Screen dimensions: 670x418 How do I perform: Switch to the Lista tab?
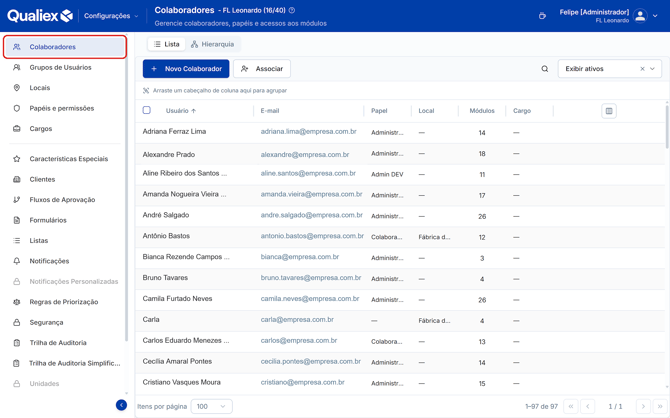click(167, 44)
